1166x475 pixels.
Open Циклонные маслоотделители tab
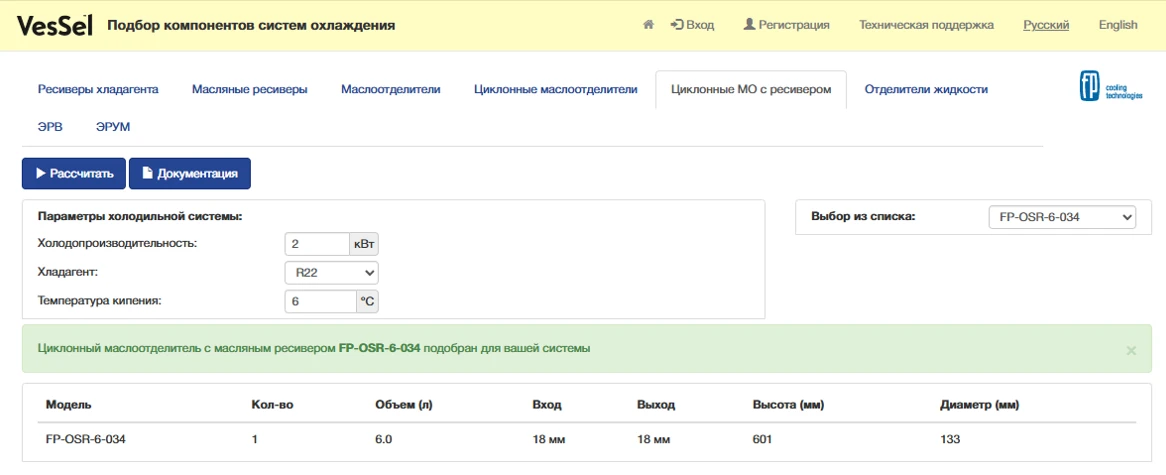555,89
